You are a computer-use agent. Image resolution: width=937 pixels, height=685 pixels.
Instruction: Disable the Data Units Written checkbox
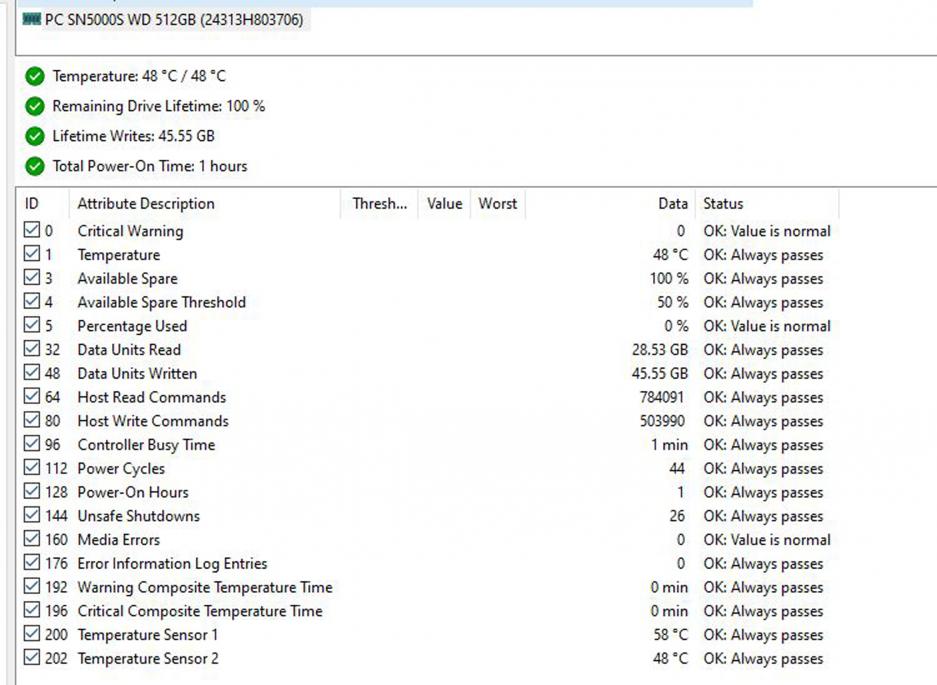[x=32, y=374]
